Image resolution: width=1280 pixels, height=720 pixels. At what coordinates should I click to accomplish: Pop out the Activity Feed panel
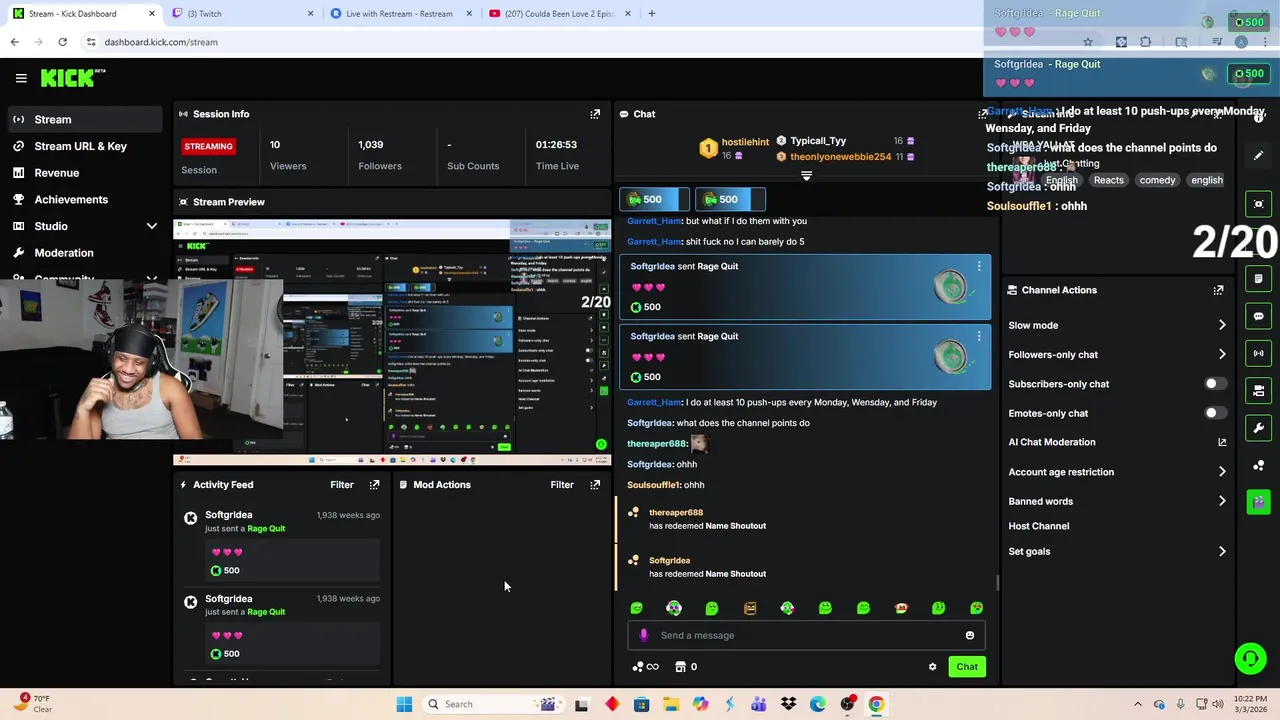tap(375, 485)
